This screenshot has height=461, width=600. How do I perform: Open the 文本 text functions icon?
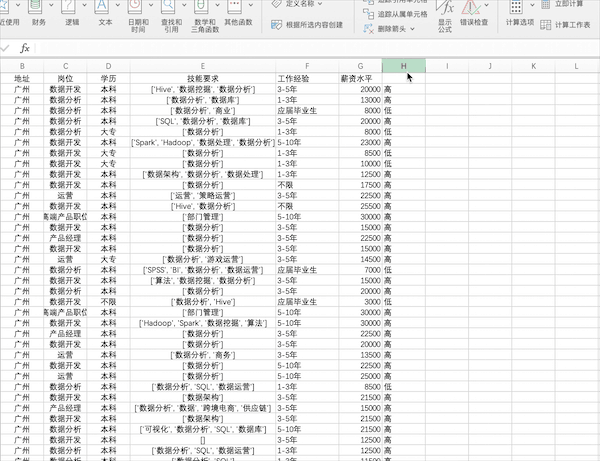pyautogui.click(x=102, y=7)
